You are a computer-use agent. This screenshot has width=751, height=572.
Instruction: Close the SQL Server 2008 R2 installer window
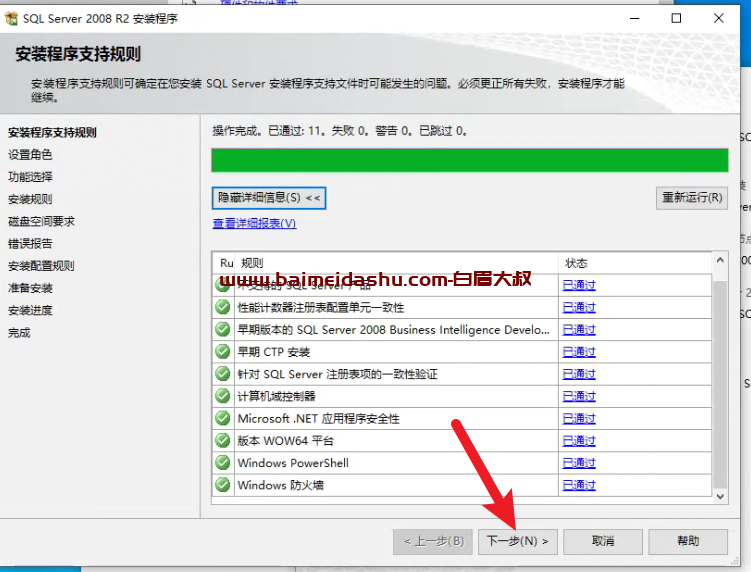pyautogui.click(x=718, y=18)
